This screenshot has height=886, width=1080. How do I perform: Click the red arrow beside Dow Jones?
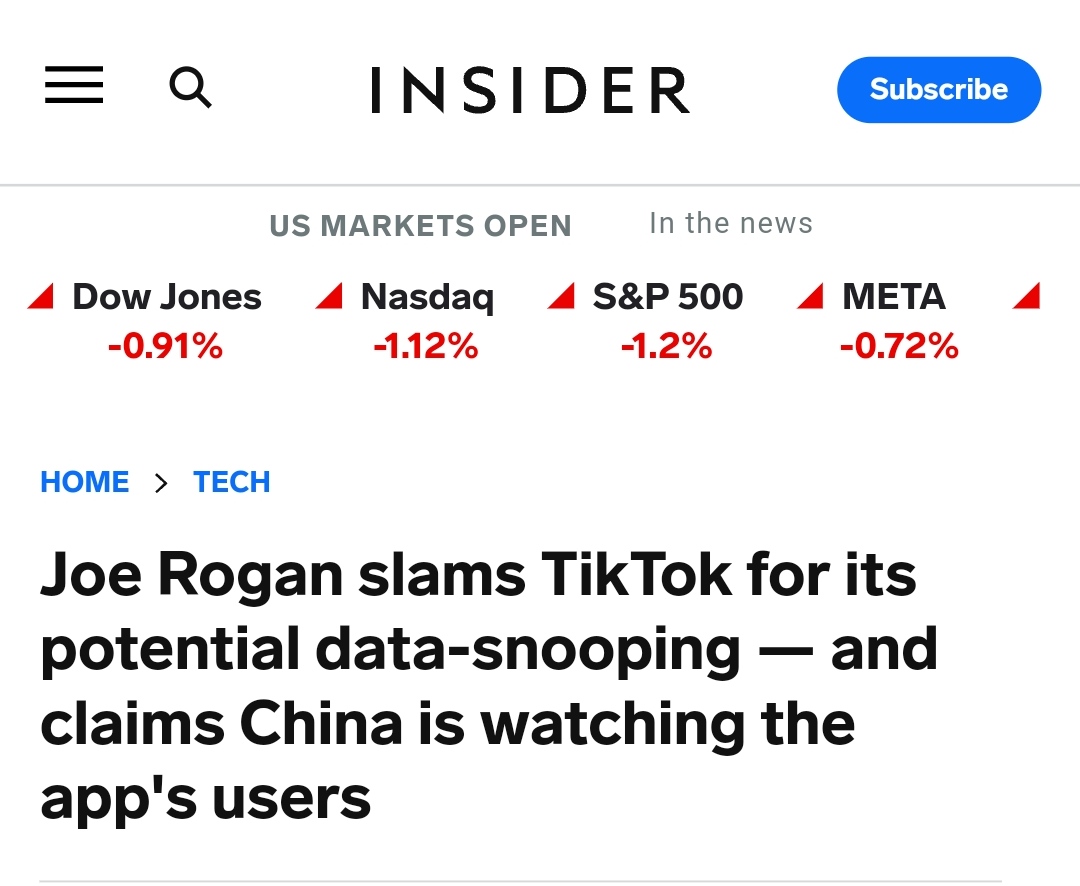[41, 296]
